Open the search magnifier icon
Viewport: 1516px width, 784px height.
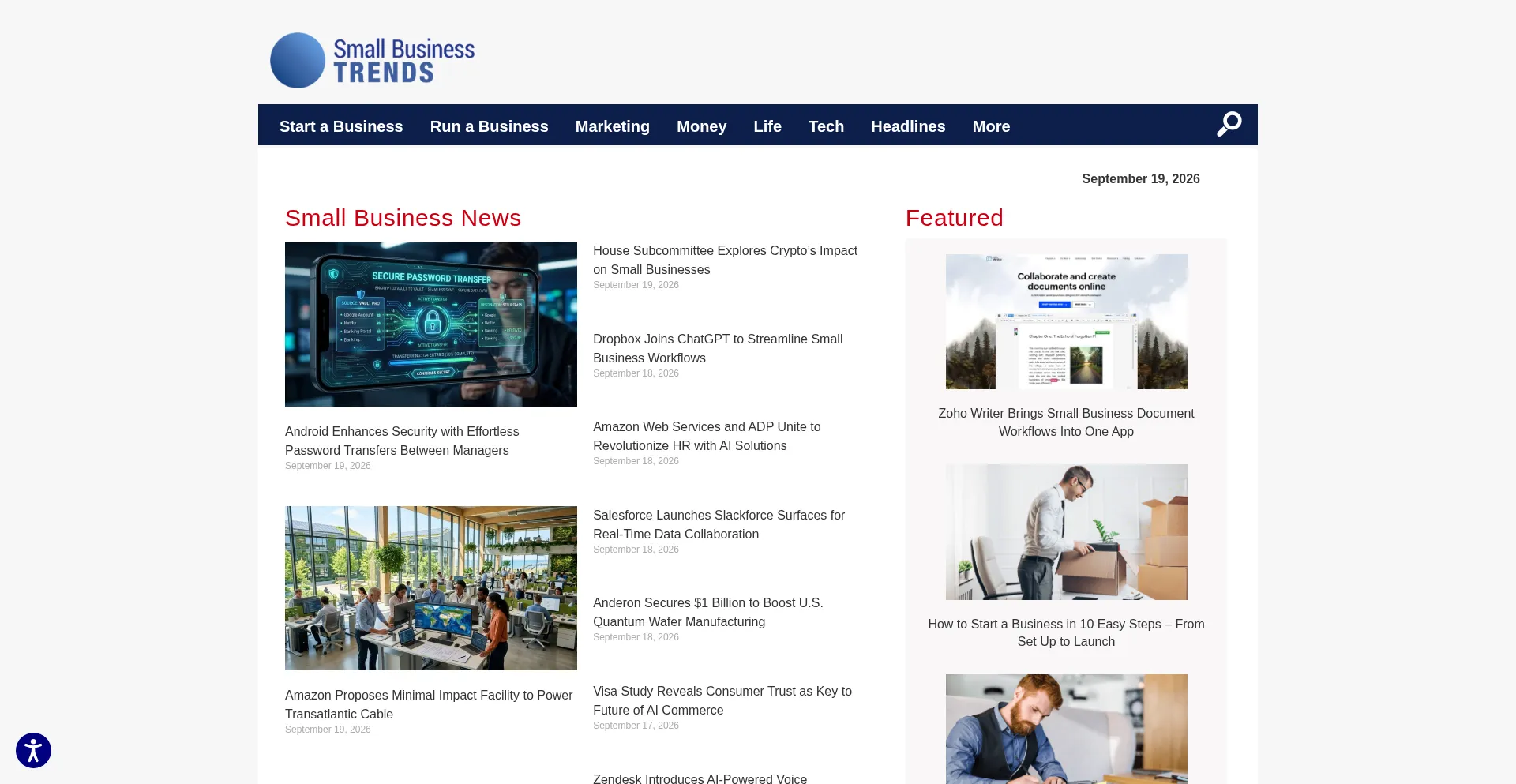(1229, 124)
